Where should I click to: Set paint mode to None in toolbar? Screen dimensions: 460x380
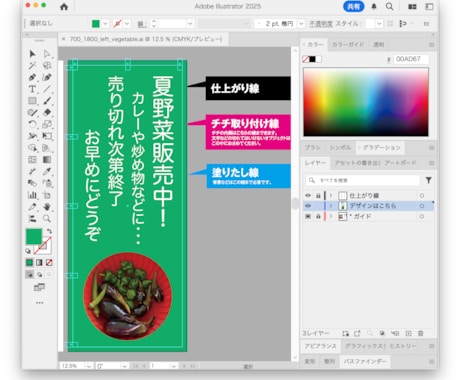(49, 263)
